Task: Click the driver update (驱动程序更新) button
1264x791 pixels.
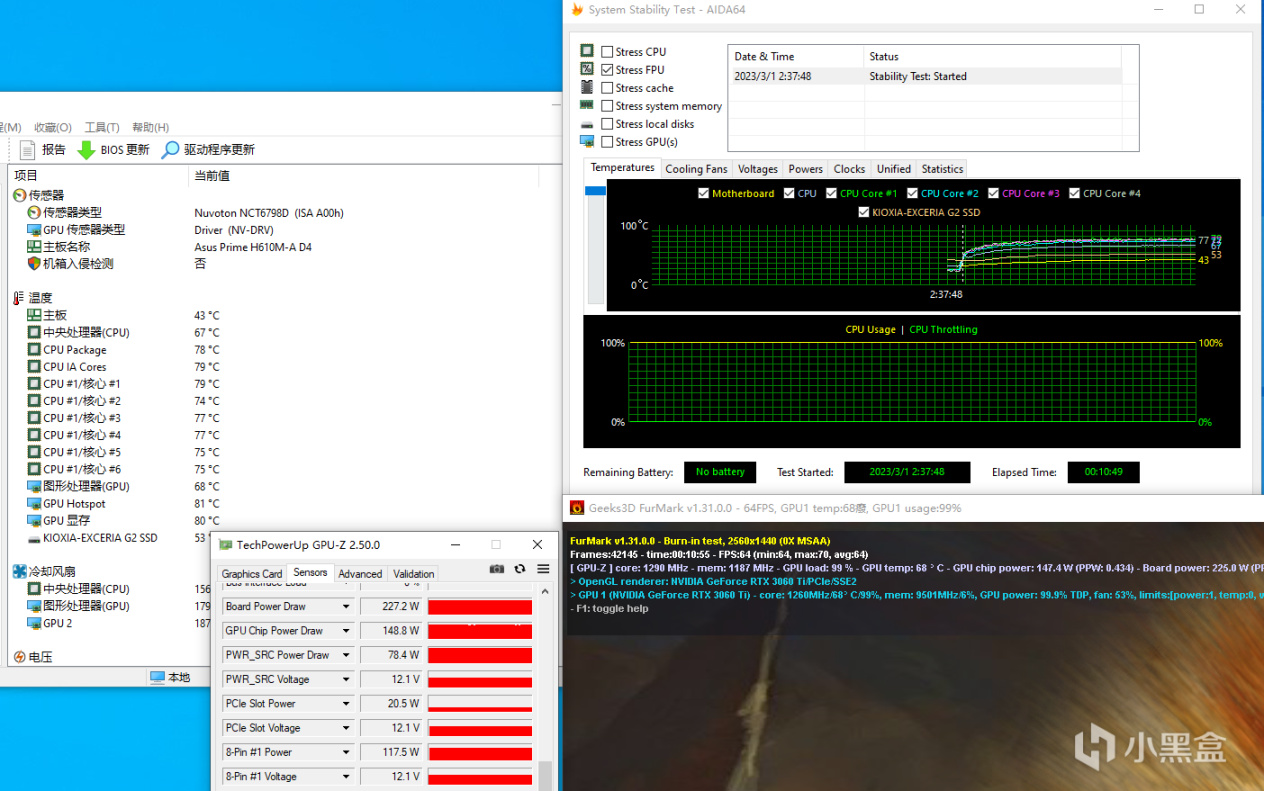Action: click(x=208, y=149)
